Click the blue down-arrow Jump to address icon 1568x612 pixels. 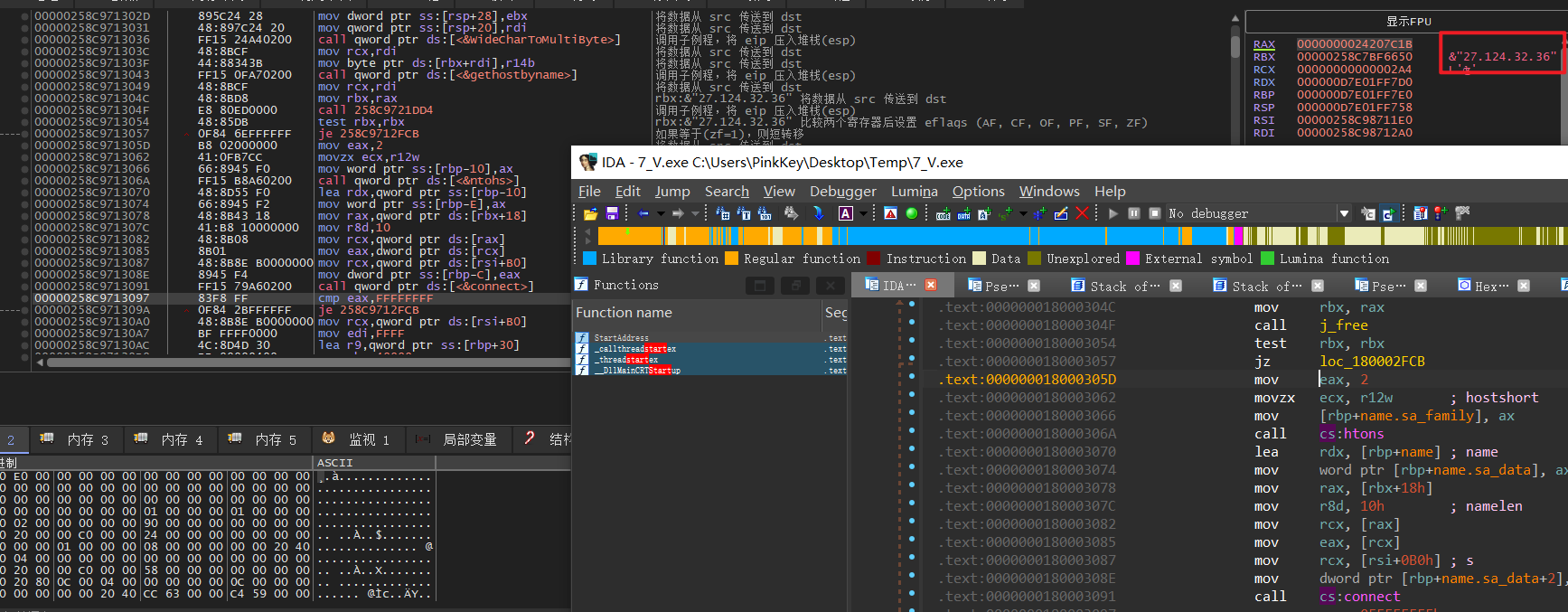818,213
